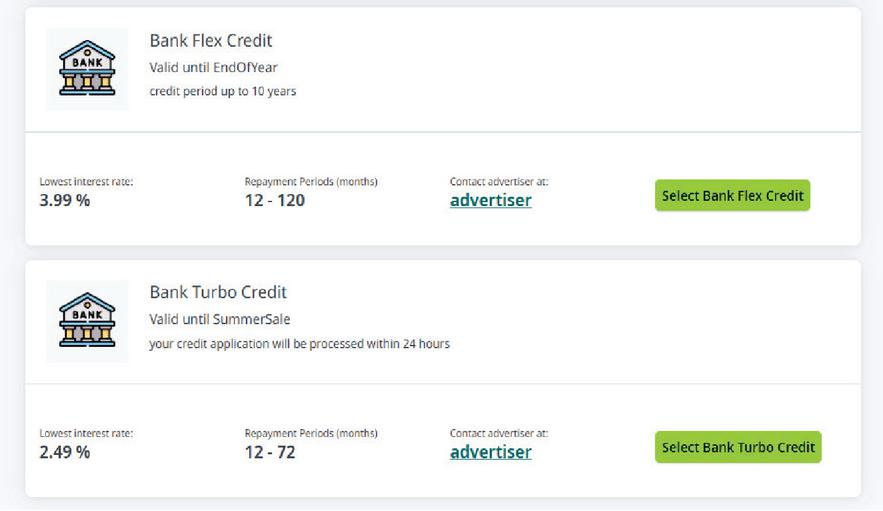Click the Valid until SummerSale text
The height and width of the screenshot is (511, 883).
click(220, 319)
